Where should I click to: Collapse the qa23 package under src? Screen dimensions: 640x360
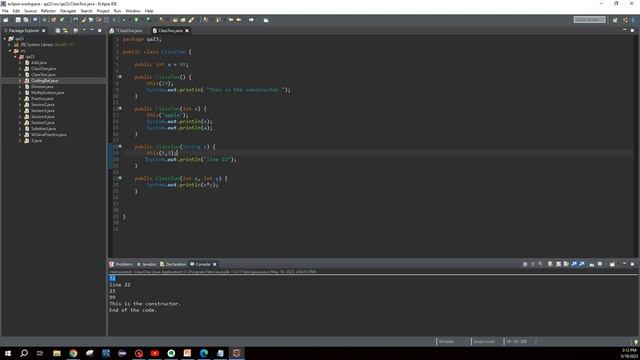15,56
